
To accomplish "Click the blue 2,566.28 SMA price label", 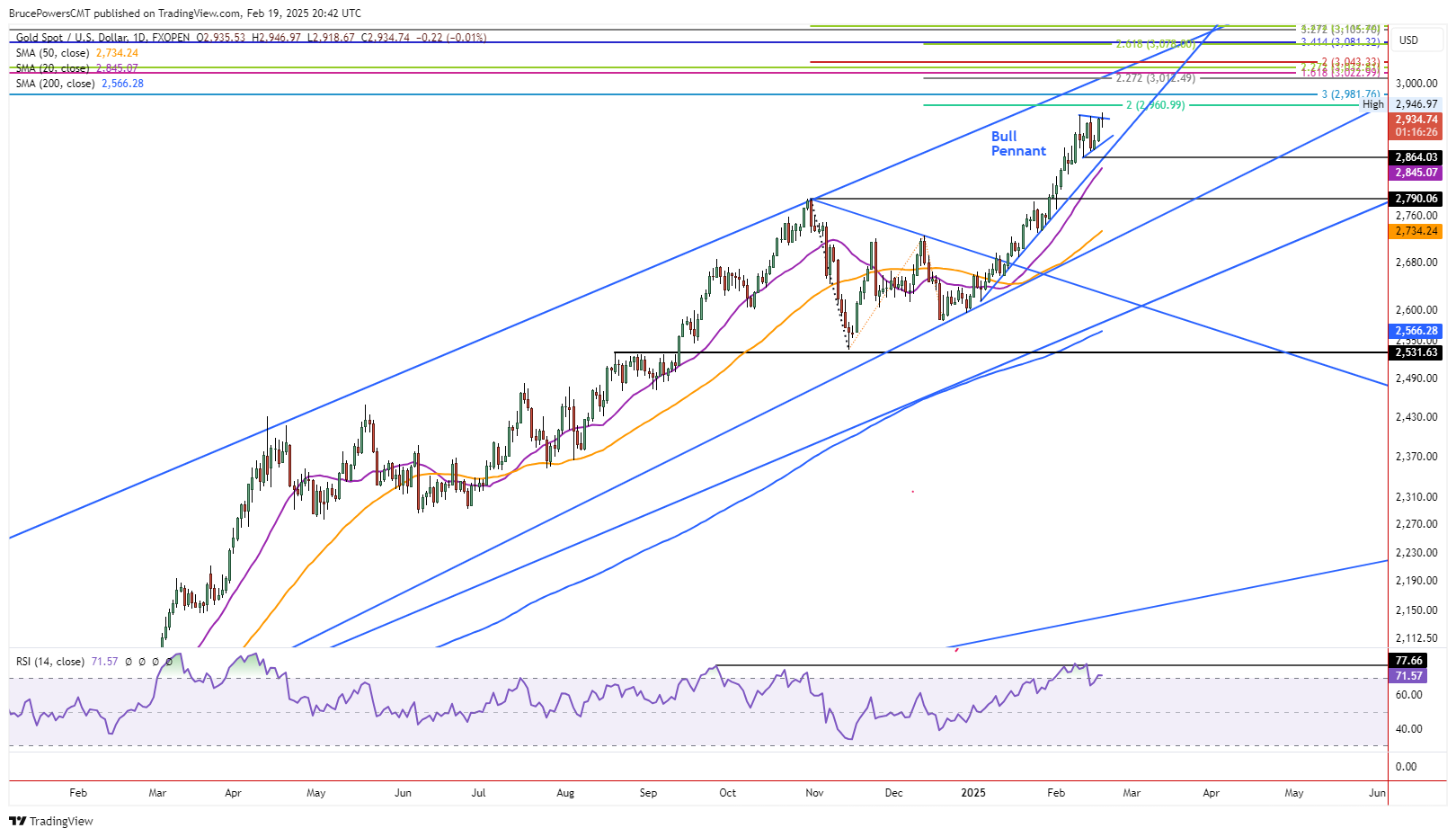I will [1416, 331].
